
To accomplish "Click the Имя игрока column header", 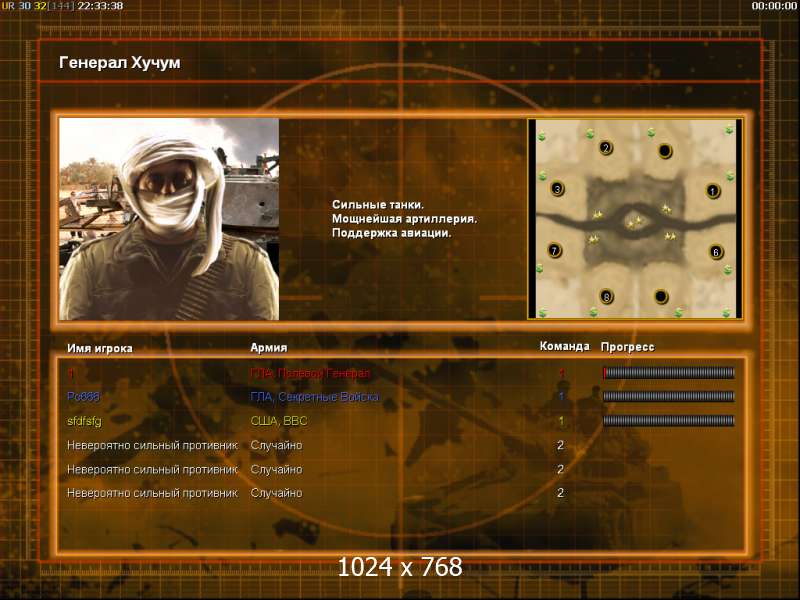I will coord(100,348).
